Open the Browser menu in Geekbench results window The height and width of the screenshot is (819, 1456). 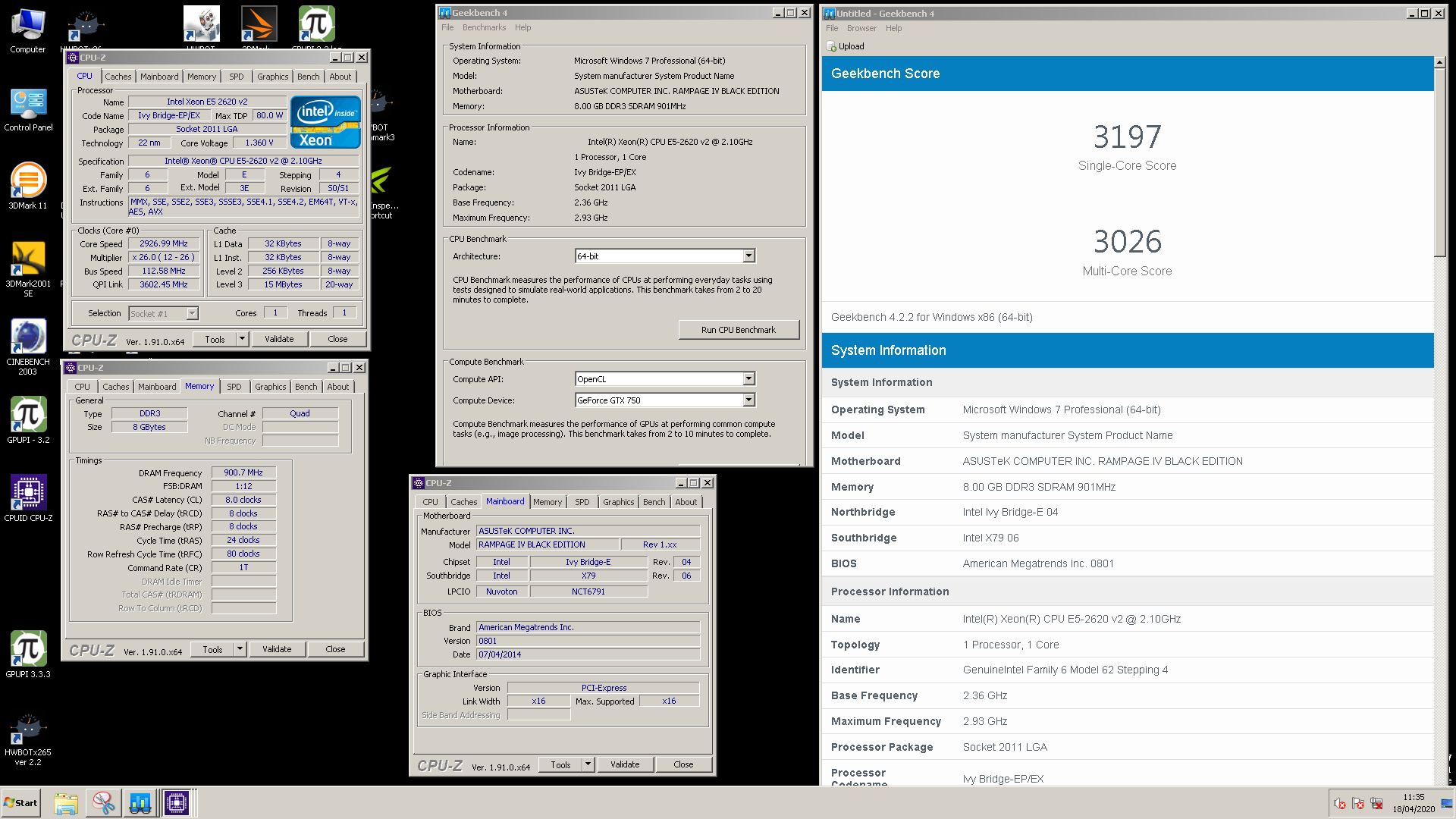tap(861, 28)
